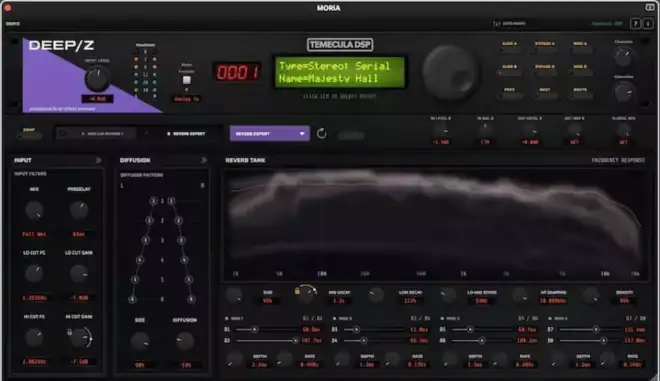Toggle the Algo A button
This screenshot has width=660, height=381.
point(510,50)
